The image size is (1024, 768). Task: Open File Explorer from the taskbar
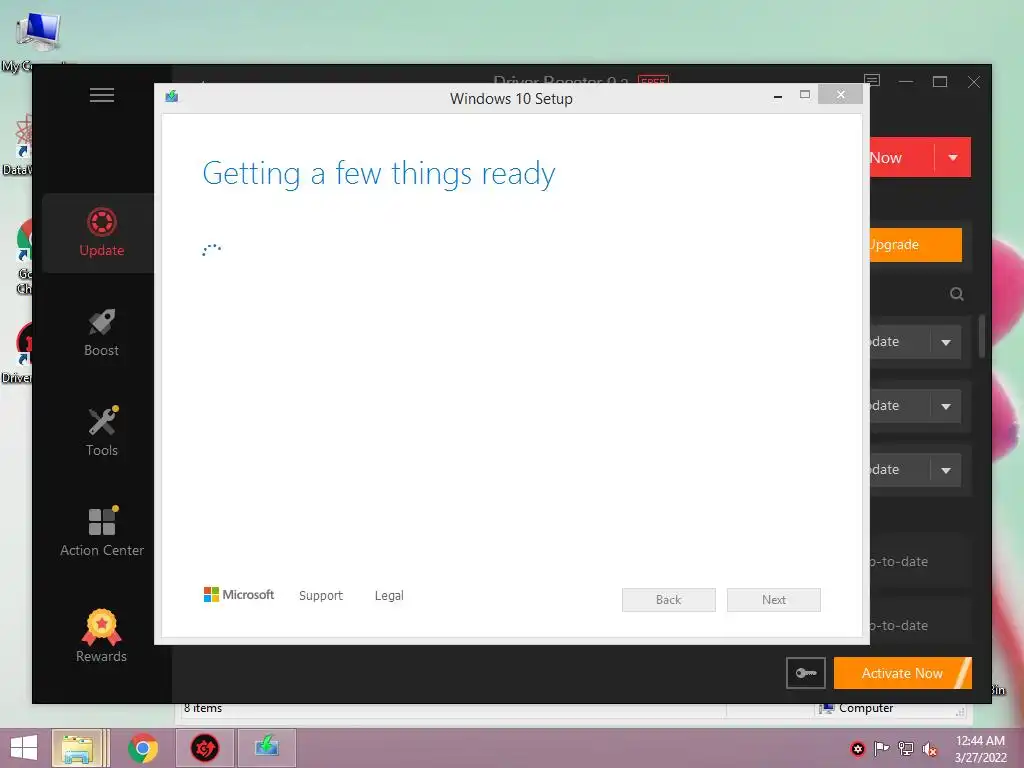(77, 748)
